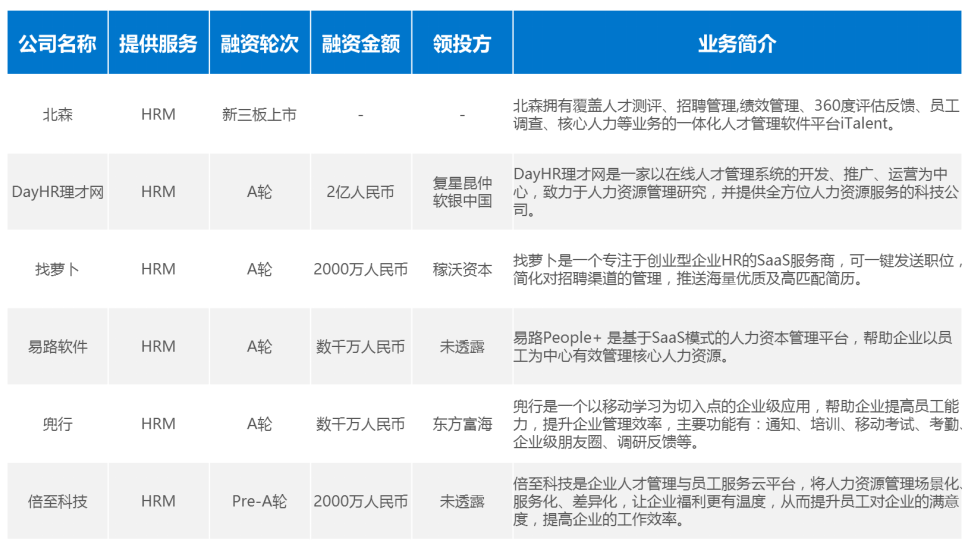
Task: Click the 领投方 column header
Action: pos(462,43)
